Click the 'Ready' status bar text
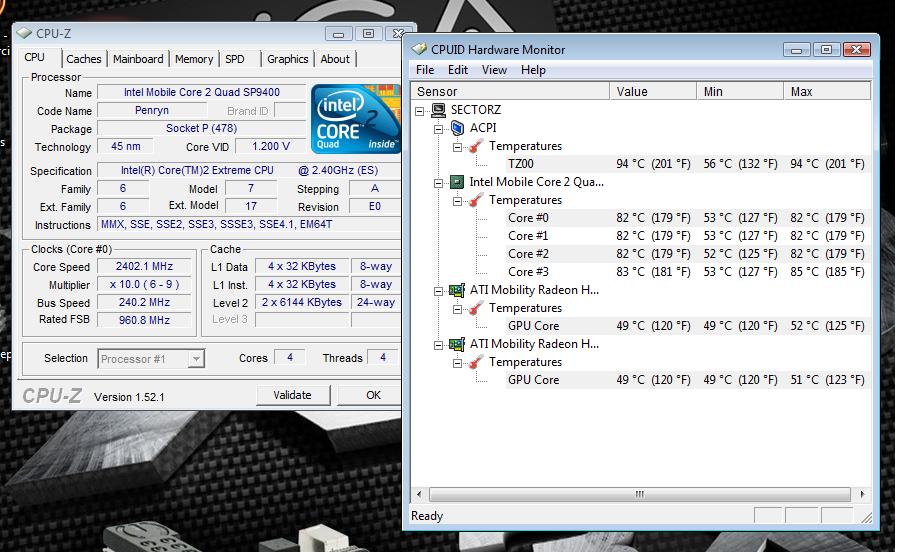This screenshot has width=905, height=552. pos(427,516)
